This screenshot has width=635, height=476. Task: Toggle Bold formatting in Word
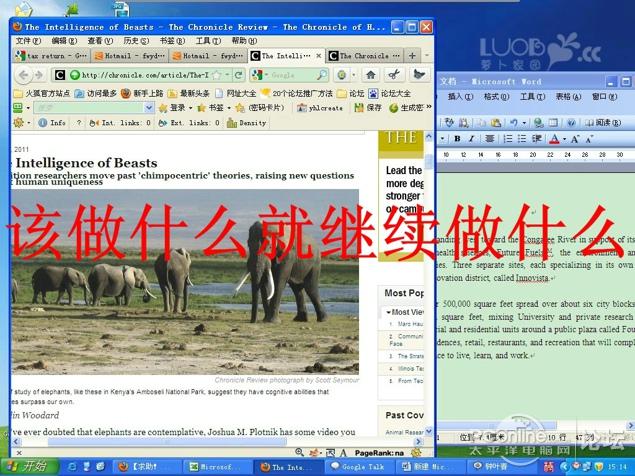(456, 139)
